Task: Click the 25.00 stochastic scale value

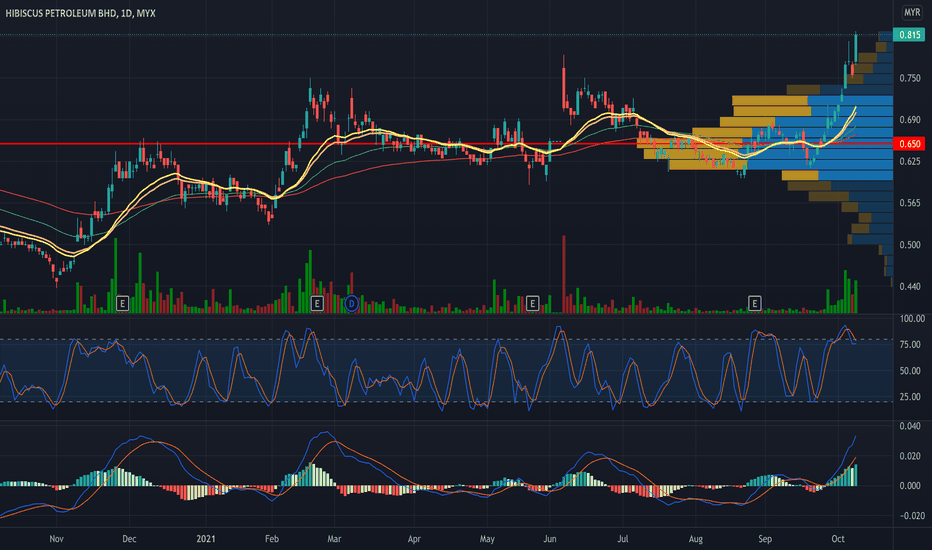Action: pos(910,397)
